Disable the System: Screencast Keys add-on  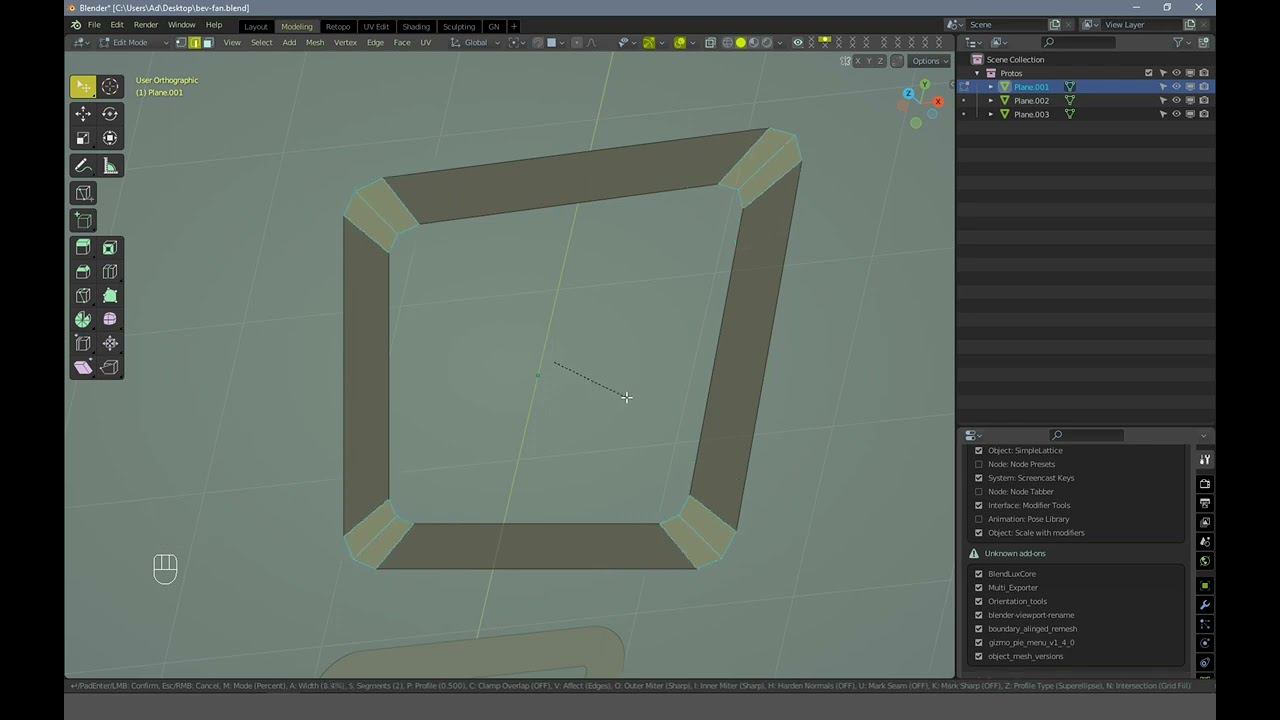click(x=978, y=478)
